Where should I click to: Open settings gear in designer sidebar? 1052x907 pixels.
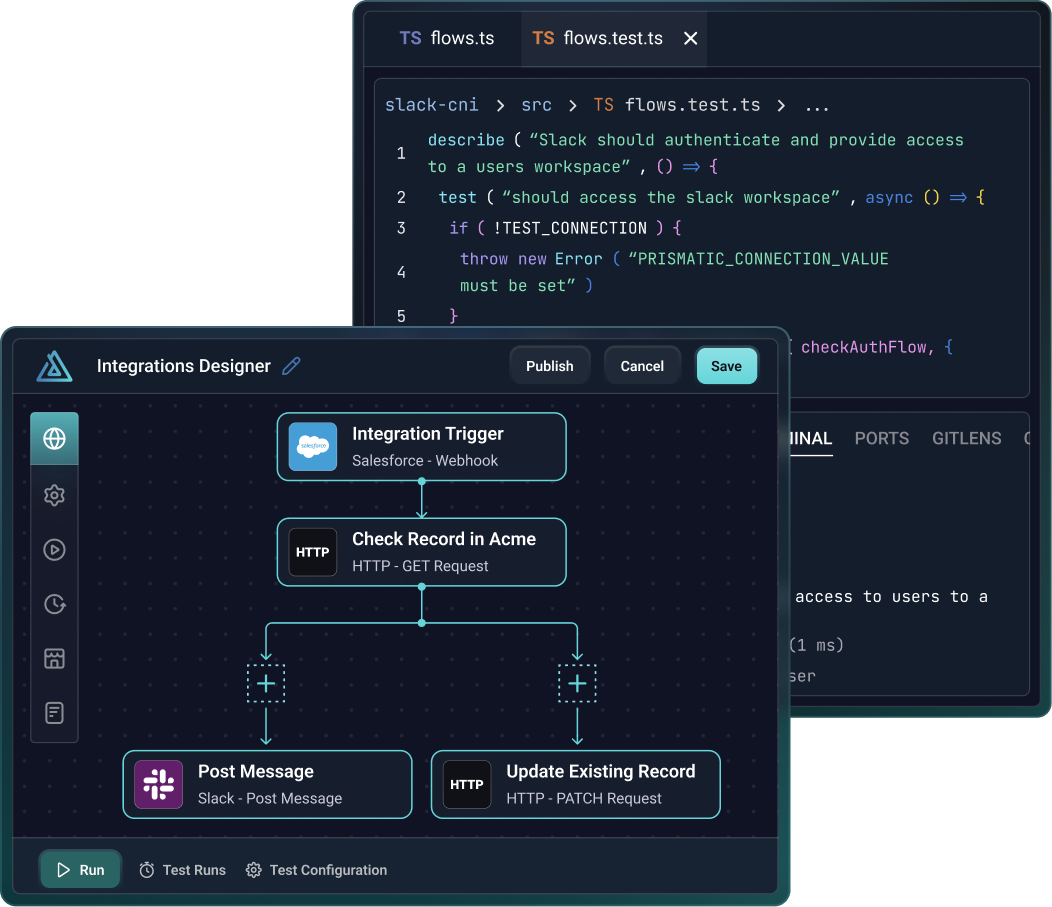(54, 495)
